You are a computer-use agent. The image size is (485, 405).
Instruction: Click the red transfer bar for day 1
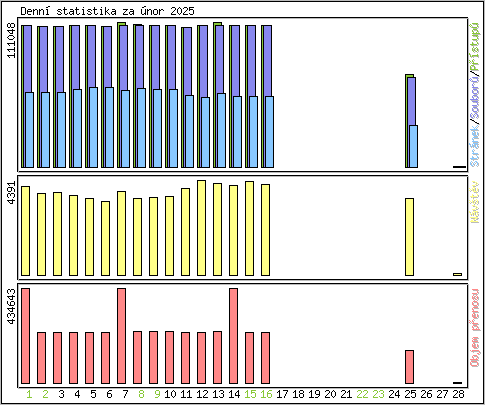pyautogui.click(x=26, y=336)
